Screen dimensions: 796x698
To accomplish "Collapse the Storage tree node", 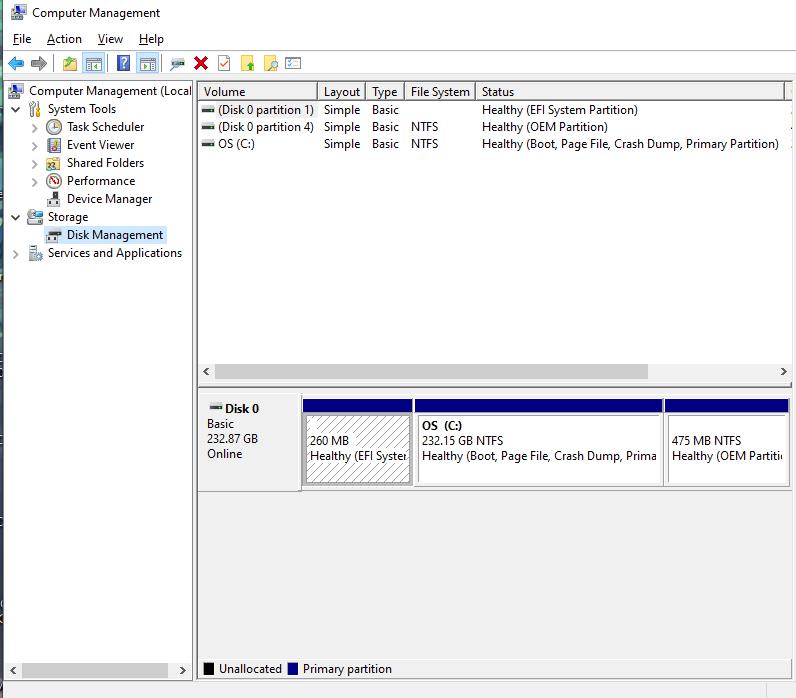I will 16,217.
